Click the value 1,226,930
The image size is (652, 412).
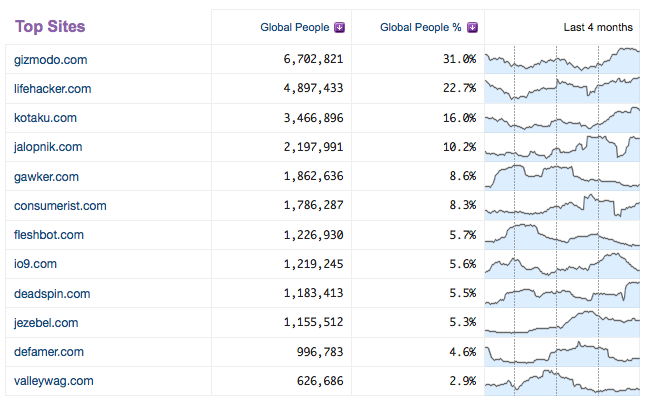[x=314, y=235]
